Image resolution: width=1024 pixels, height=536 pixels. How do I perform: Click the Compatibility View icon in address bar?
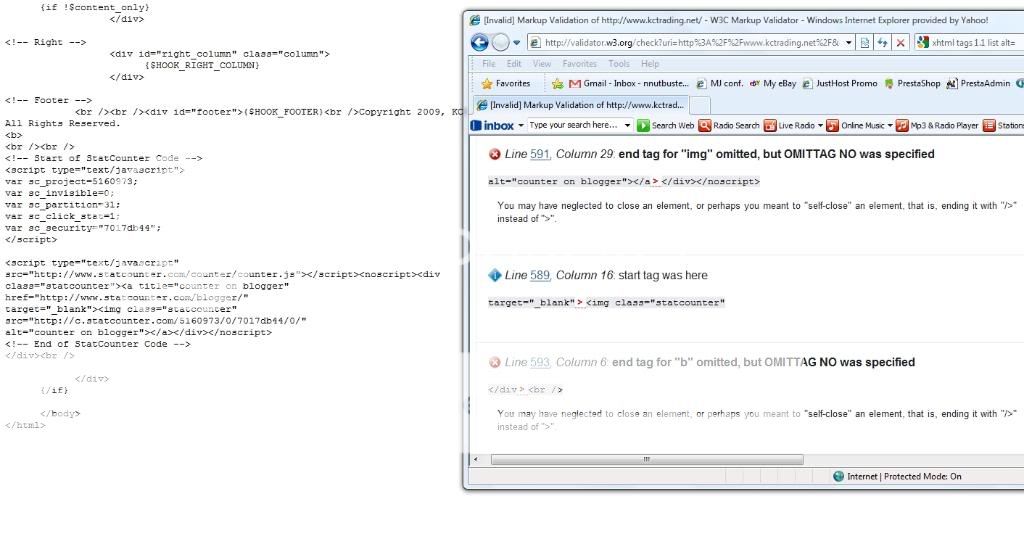pyautogui.click(x=865, y=42)
